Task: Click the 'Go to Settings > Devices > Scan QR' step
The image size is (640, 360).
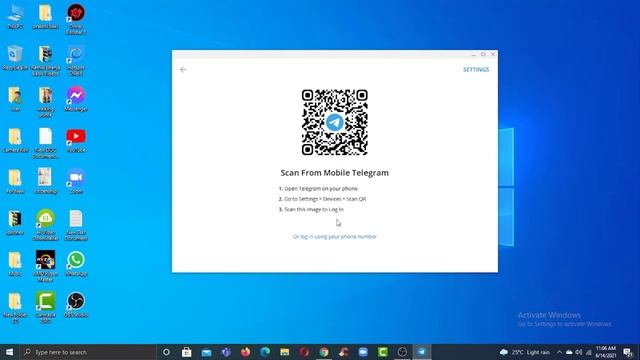Action: pos(322,199)
